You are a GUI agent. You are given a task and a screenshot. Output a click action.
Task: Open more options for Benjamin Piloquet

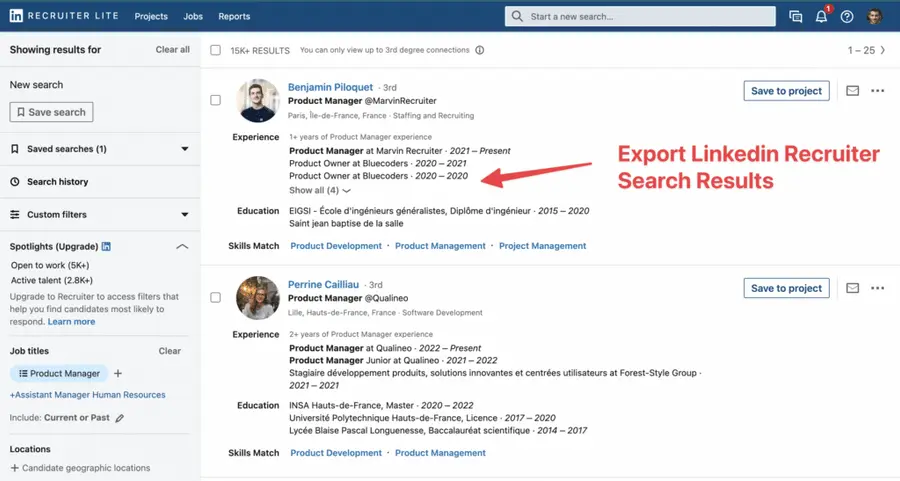point(878,91)
